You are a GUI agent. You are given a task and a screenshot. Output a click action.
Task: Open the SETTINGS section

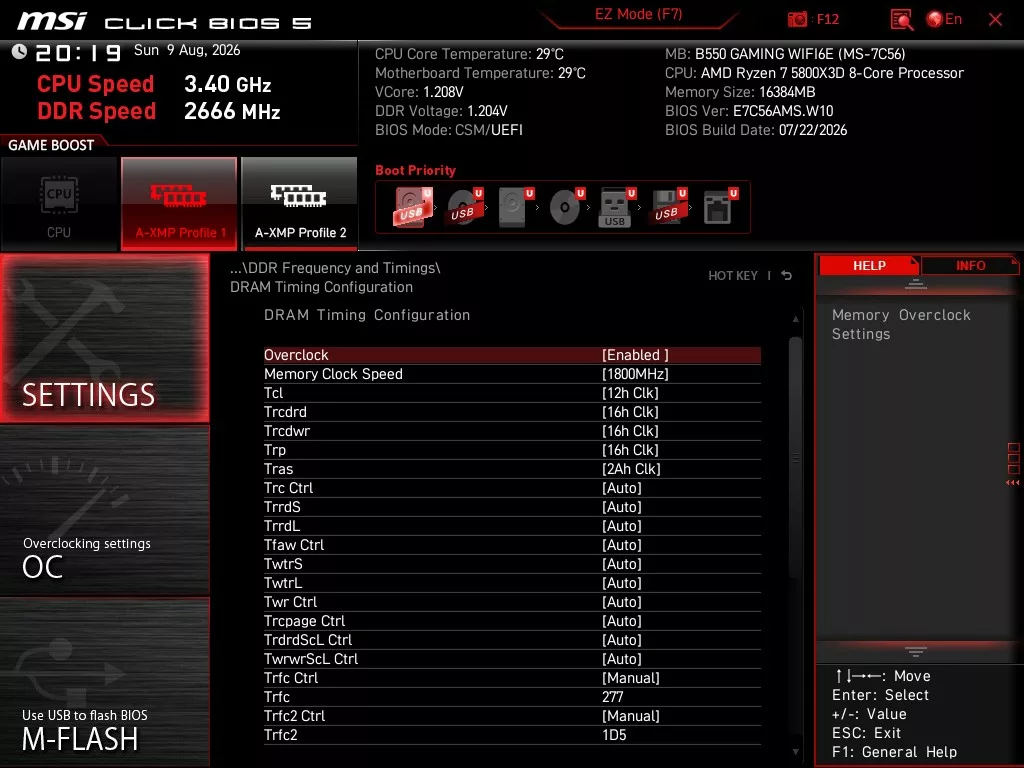(104, 338)
